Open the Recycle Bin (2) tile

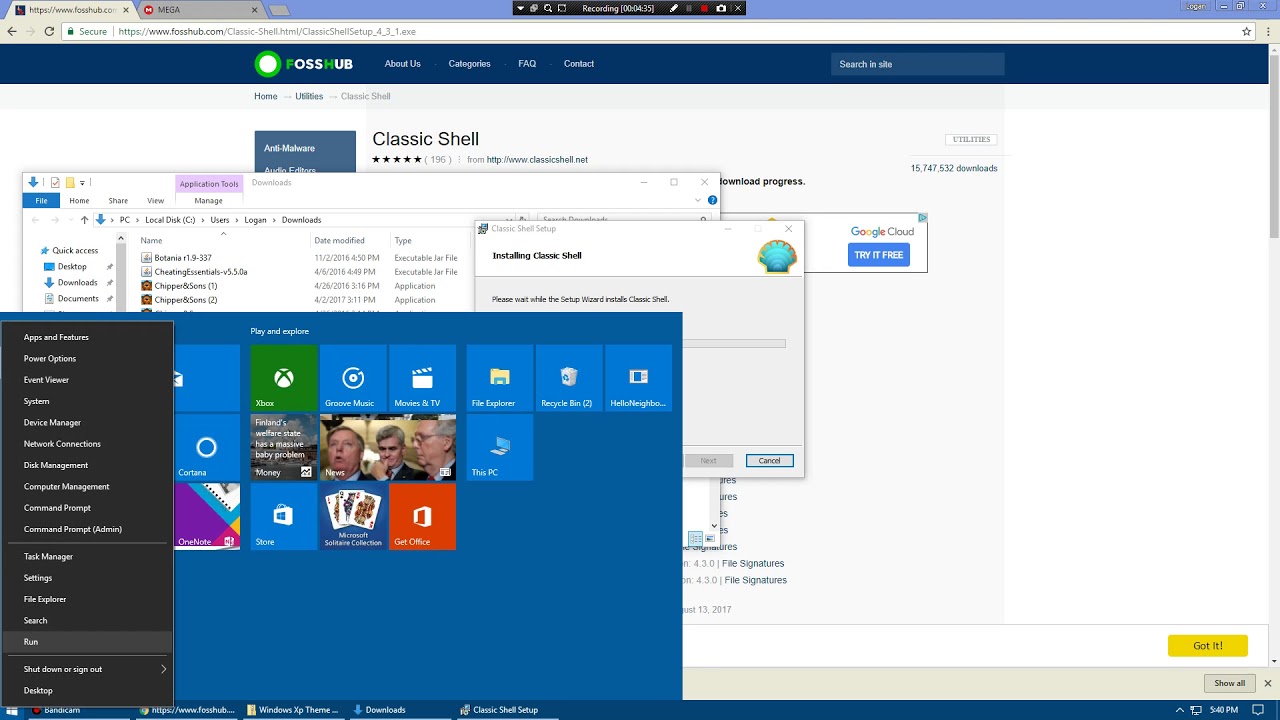click(569, 377)
